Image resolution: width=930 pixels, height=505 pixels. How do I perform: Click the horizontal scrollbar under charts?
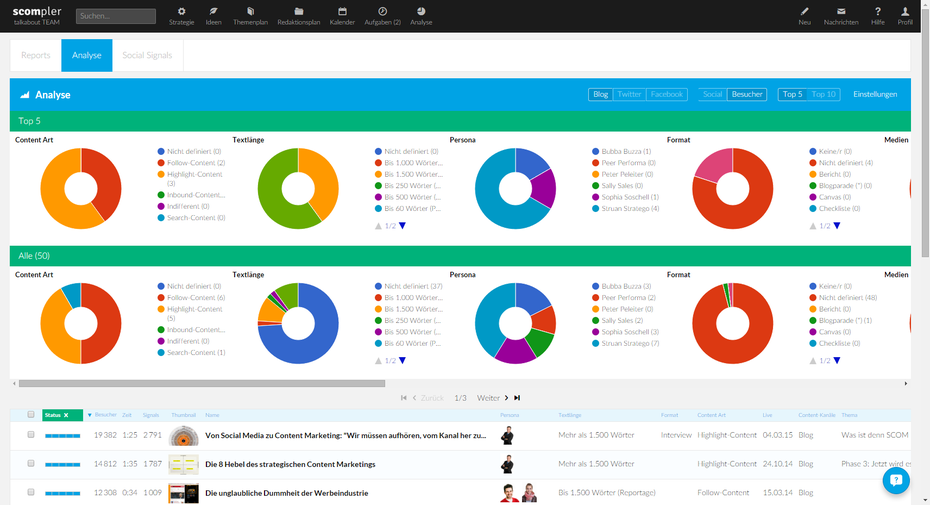point(202,383)
